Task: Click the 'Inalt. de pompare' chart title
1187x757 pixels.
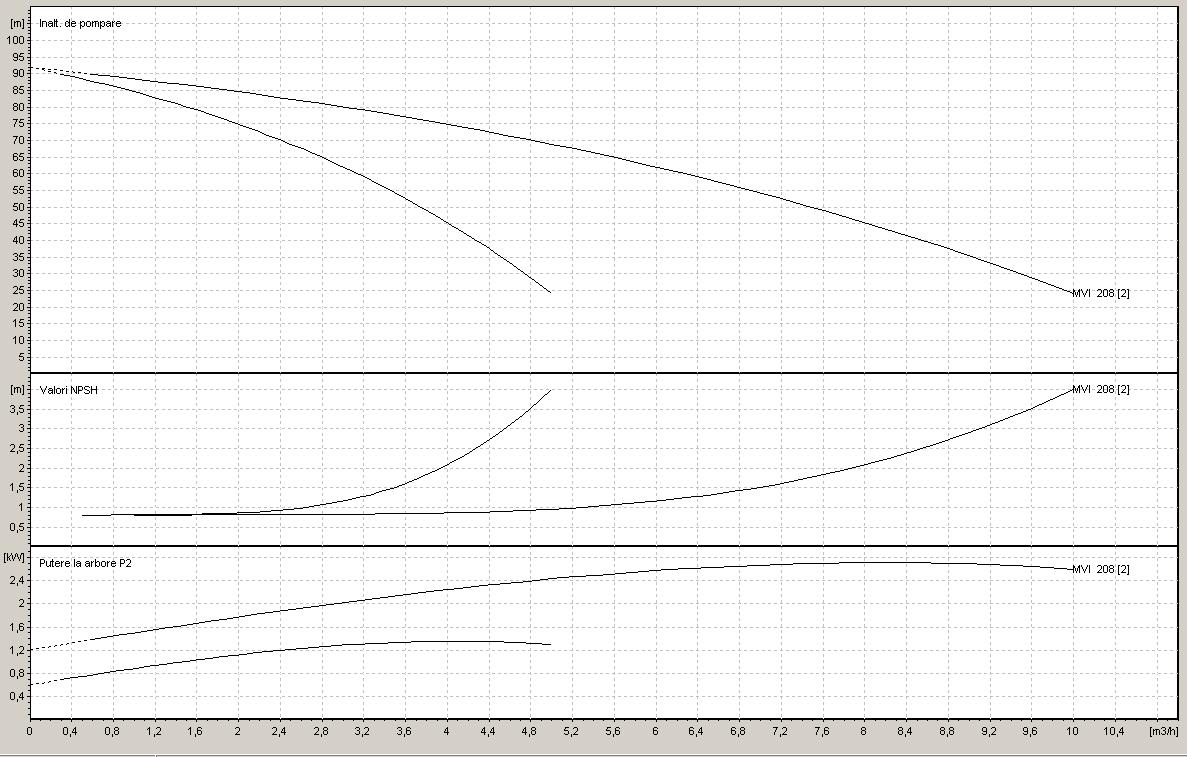Action: [81, 22]
